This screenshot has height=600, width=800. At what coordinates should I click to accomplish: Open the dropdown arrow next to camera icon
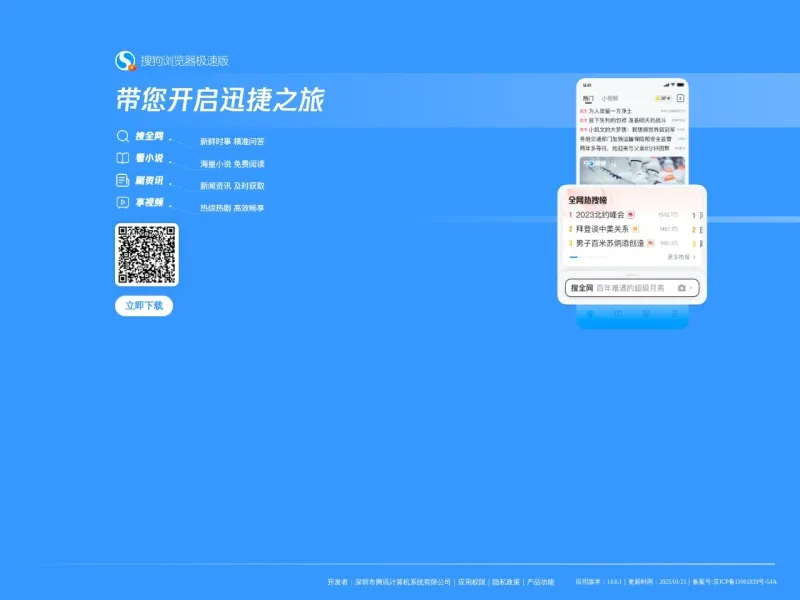pos(691,288)
